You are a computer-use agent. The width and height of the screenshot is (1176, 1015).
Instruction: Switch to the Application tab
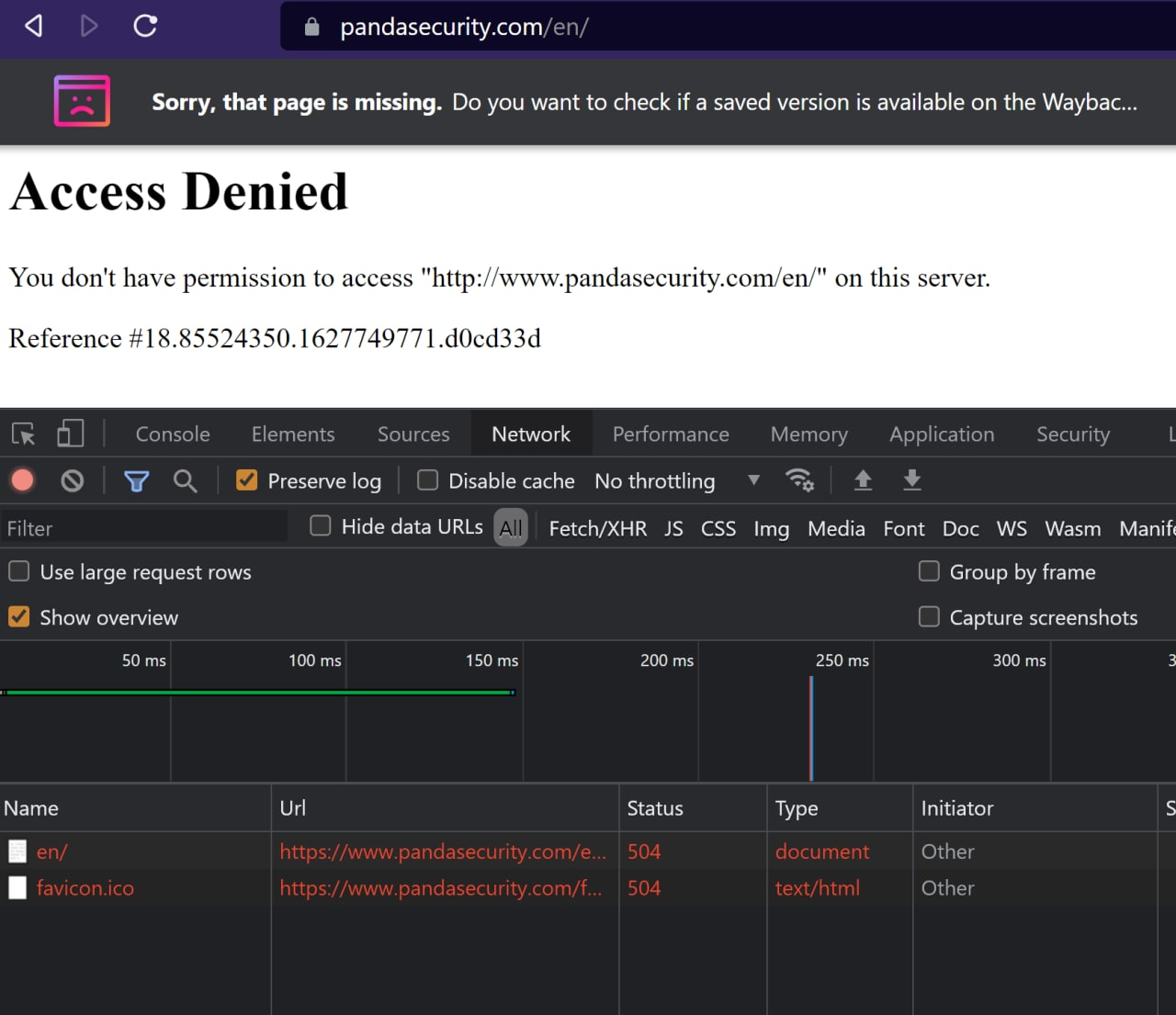(942, 434)
